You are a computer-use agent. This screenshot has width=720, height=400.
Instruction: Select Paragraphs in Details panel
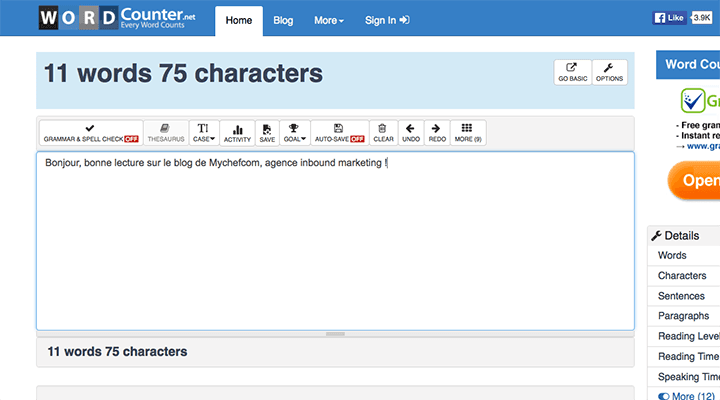coord(684,316)
